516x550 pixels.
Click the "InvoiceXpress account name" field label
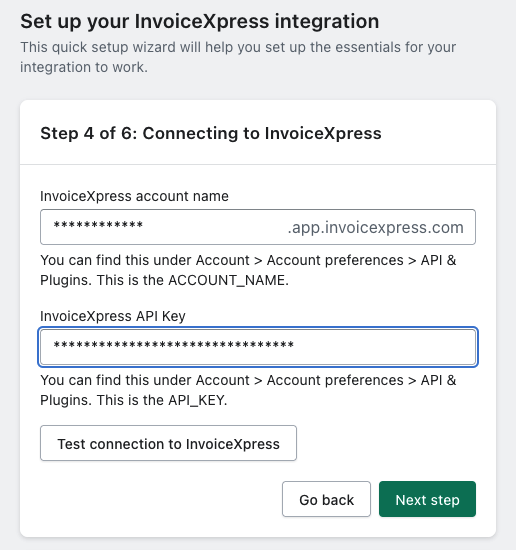click(x=134, y=196)
